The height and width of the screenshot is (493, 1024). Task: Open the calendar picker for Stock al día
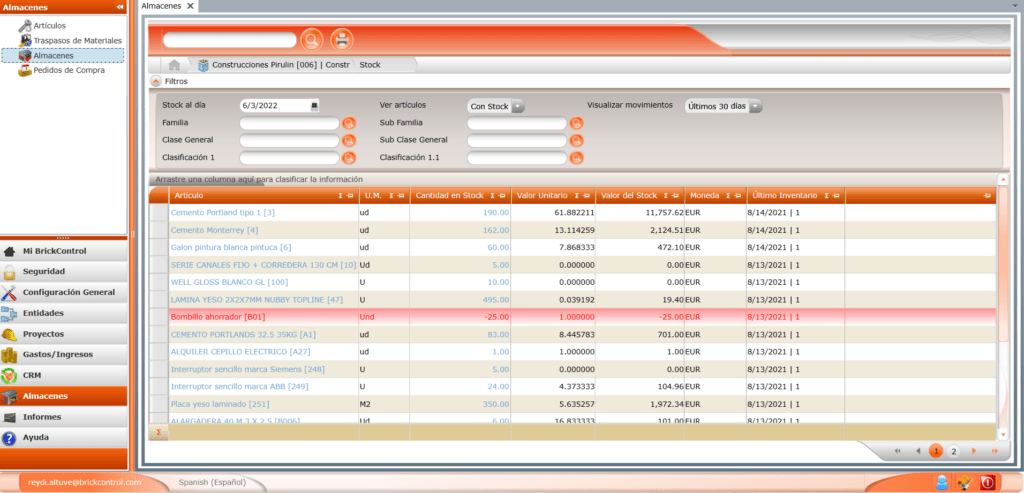(314, 106)
